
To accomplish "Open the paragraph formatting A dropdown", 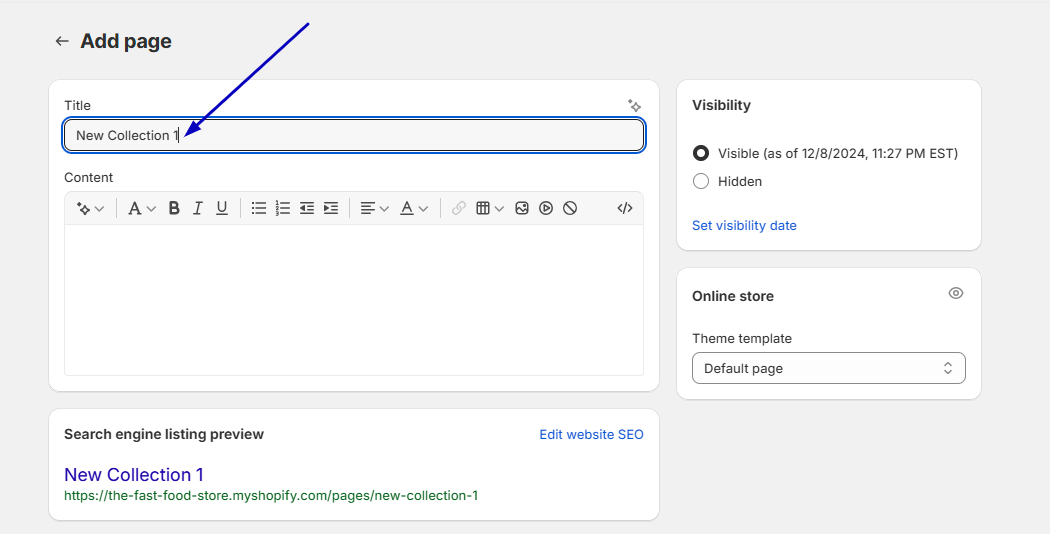I will pos(141,208).
